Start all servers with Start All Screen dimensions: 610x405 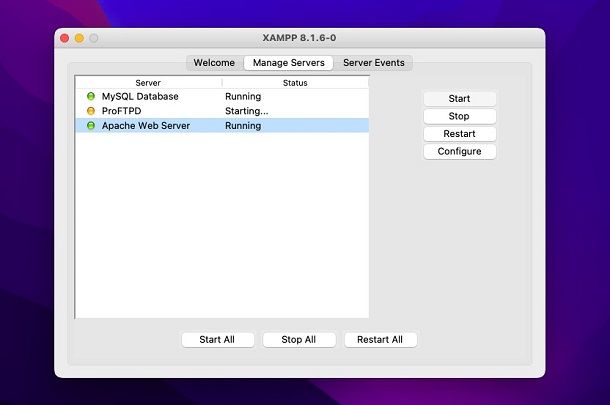[217, 340]
